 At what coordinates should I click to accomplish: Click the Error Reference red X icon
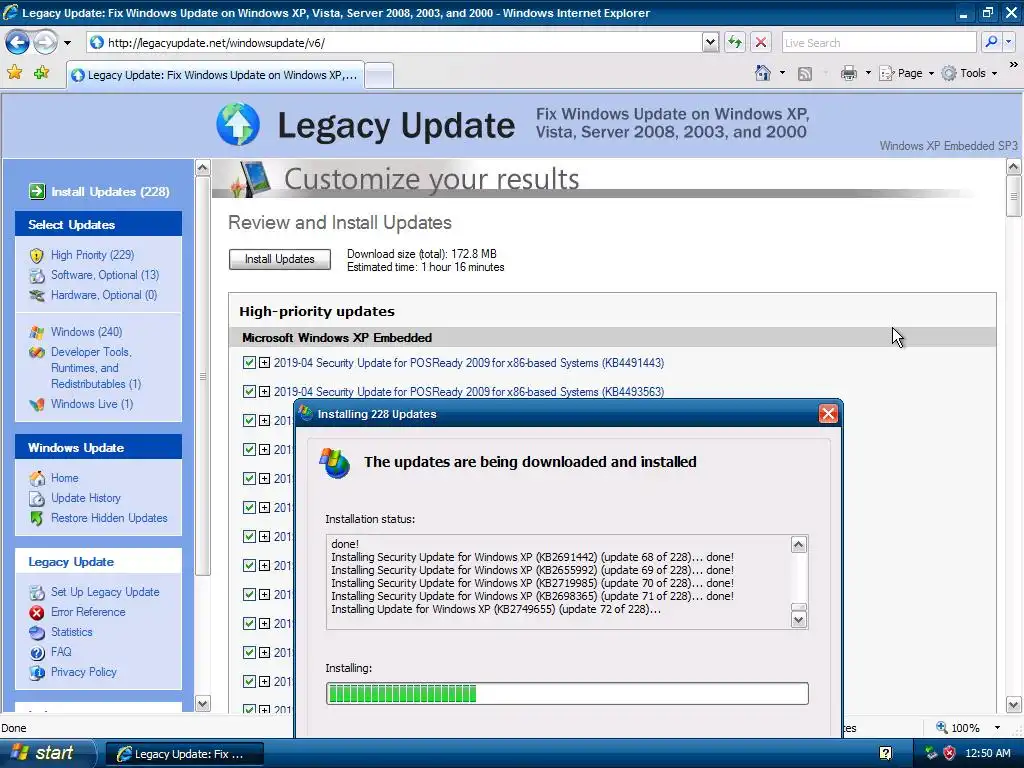[37, 613]
